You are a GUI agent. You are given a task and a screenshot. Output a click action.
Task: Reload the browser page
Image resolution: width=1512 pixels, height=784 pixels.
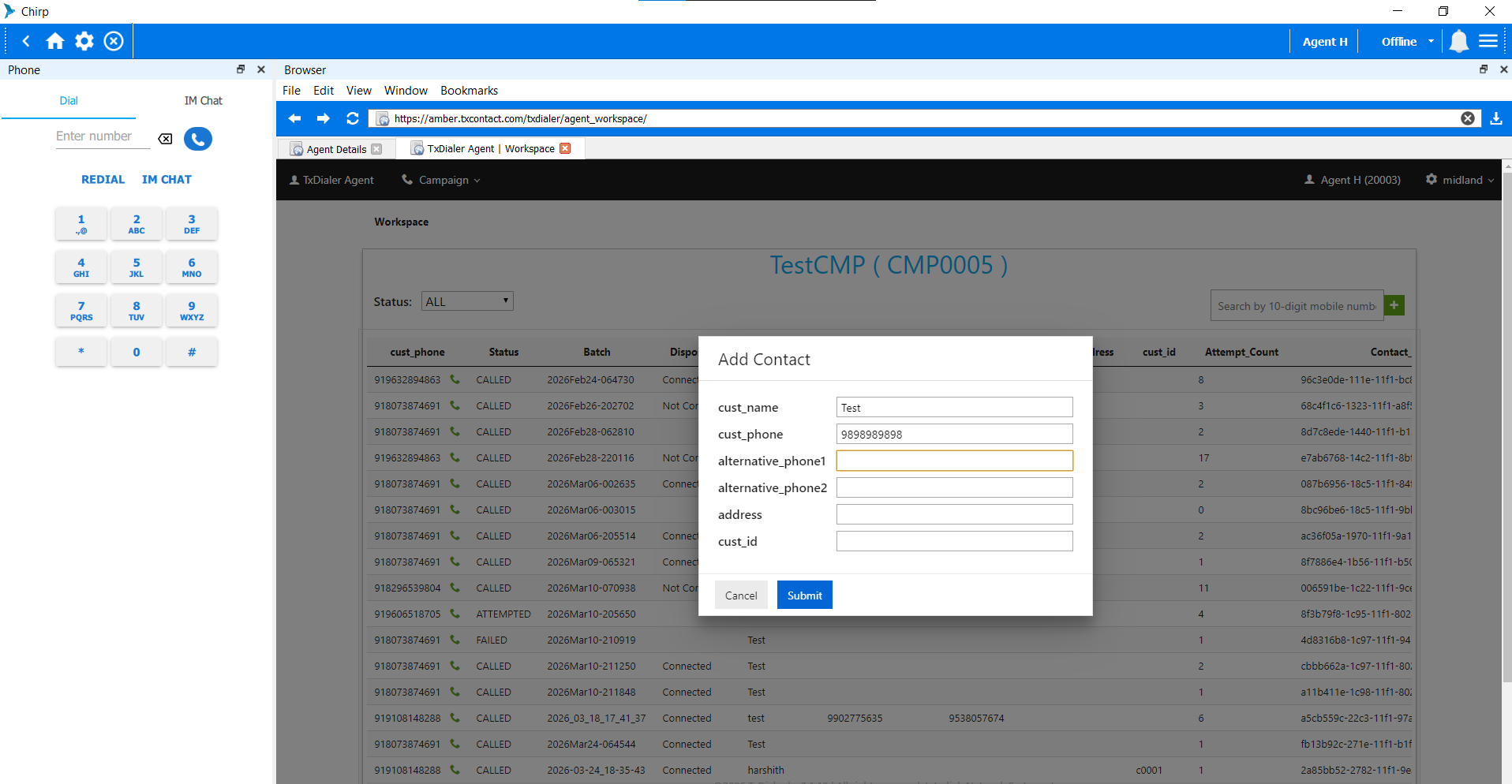(x=353, y=118)
